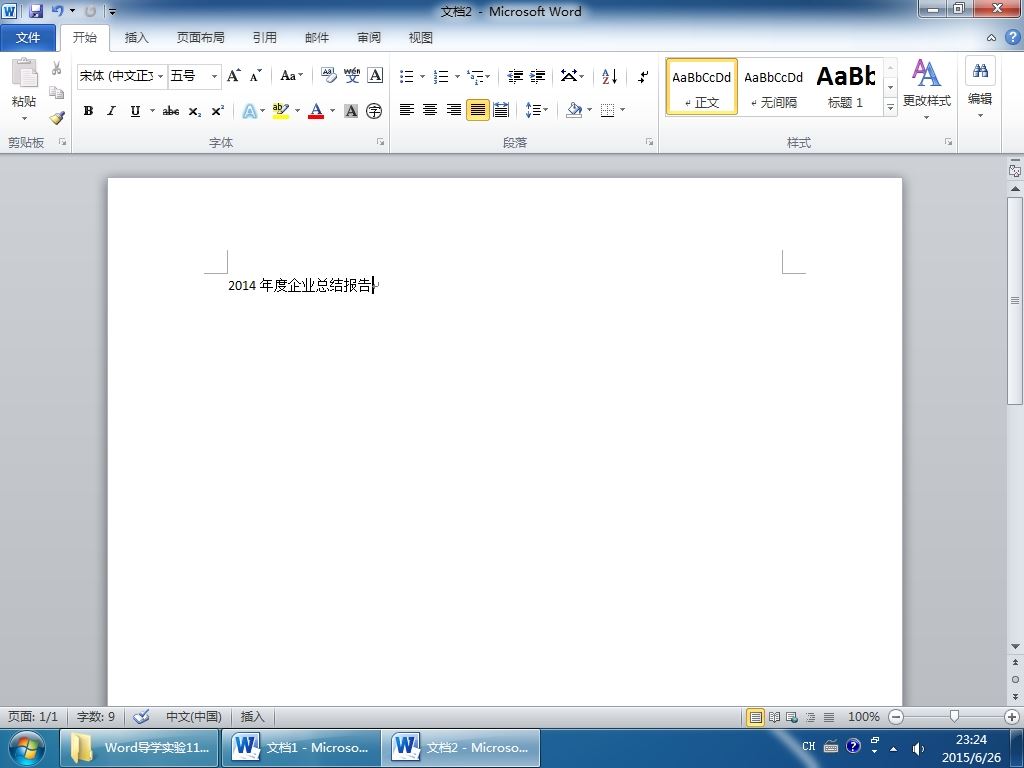The width and height of the screenshot is (1024, 768).
Task: Click the Clear Formatting eraser icon
Action: [328, 76]
